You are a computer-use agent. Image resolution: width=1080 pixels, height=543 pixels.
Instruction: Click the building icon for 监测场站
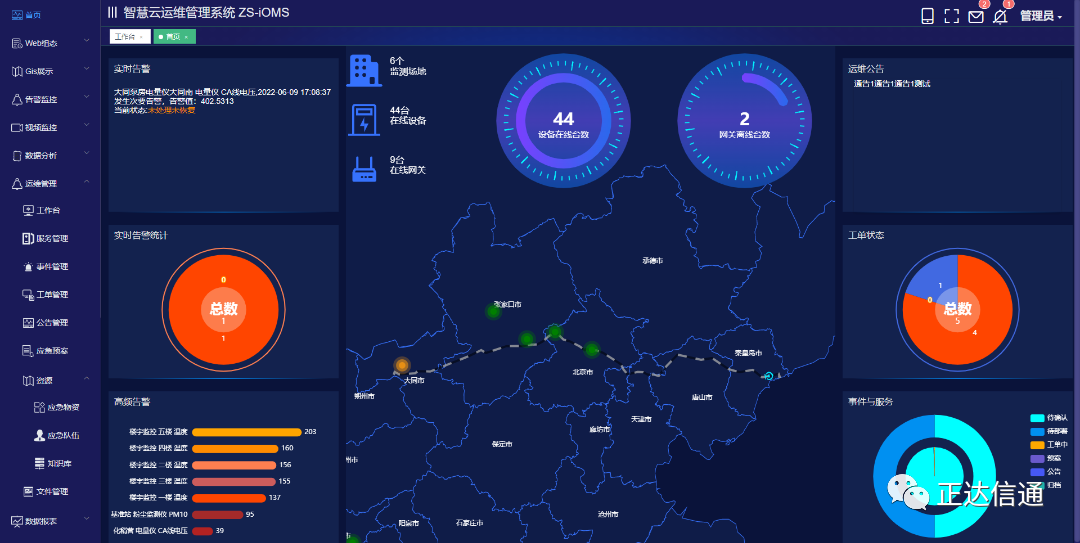(x=364, y=70)
